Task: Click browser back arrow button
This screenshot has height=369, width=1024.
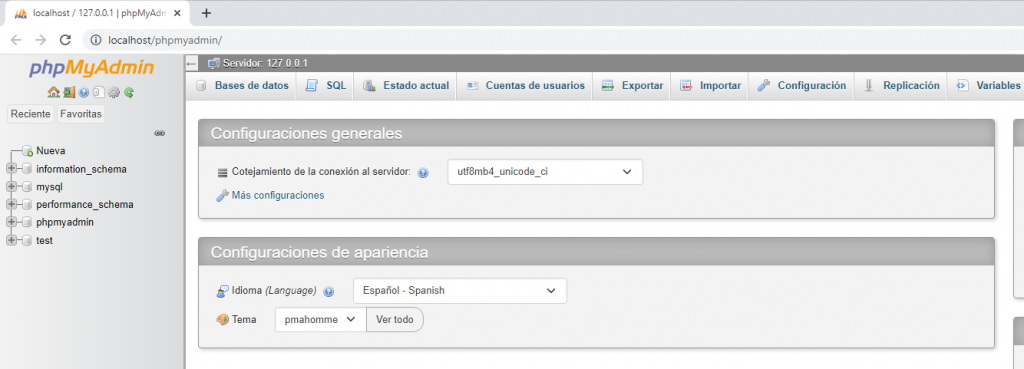Action: pyautogui.click(x=16, y=40)
